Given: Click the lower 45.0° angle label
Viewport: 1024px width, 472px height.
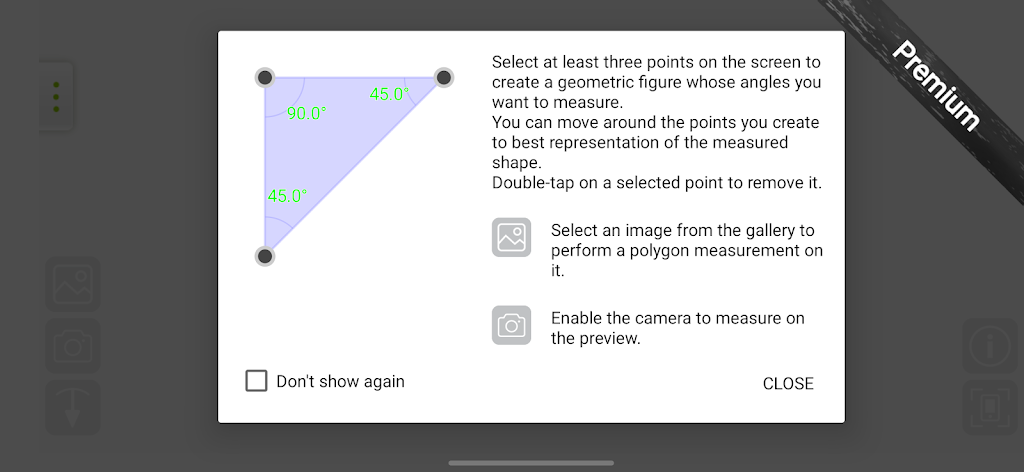Looking at the screenshot, I should (287, 196).
